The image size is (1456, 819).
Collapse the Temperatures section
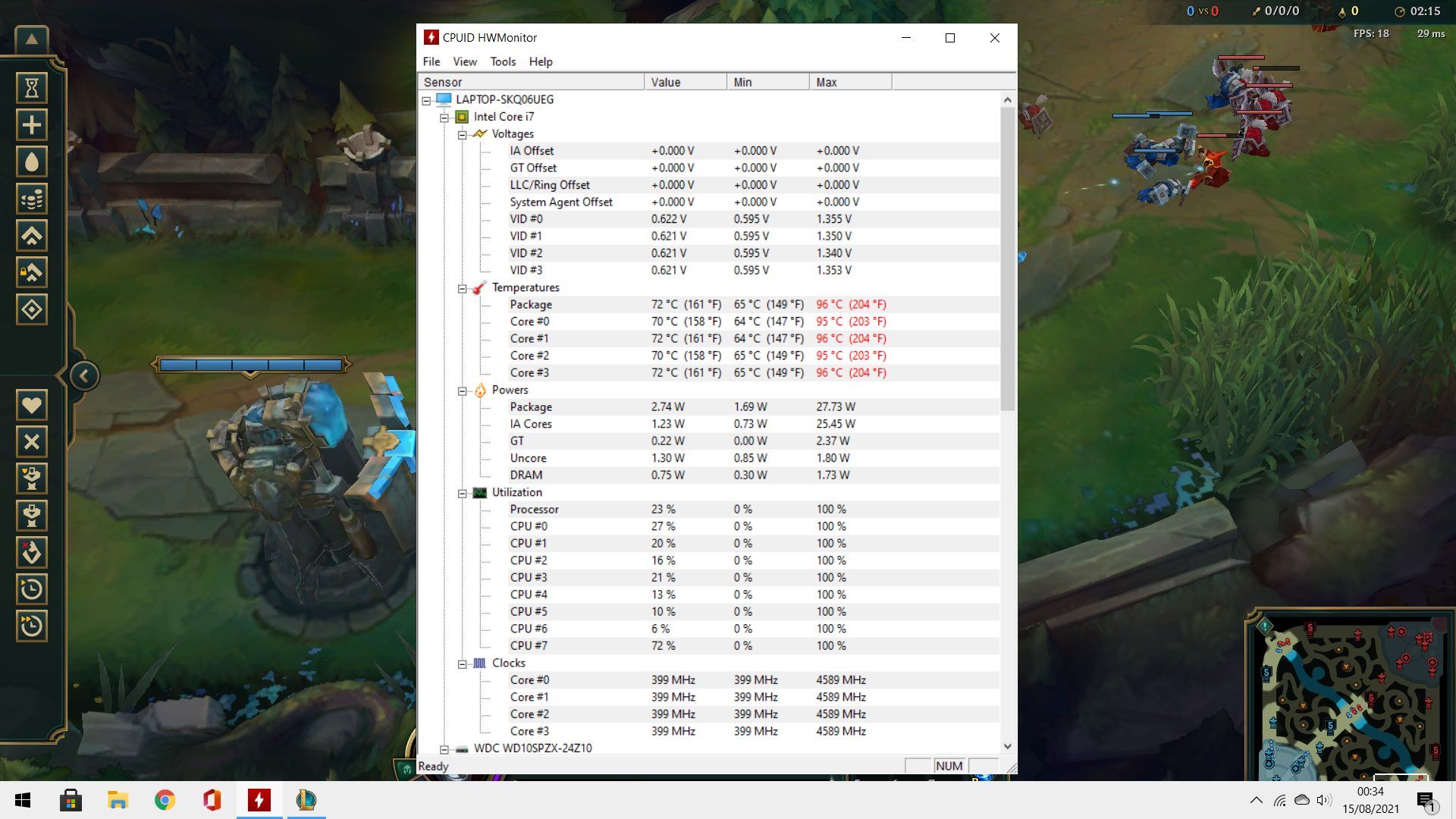coord(462,288)
